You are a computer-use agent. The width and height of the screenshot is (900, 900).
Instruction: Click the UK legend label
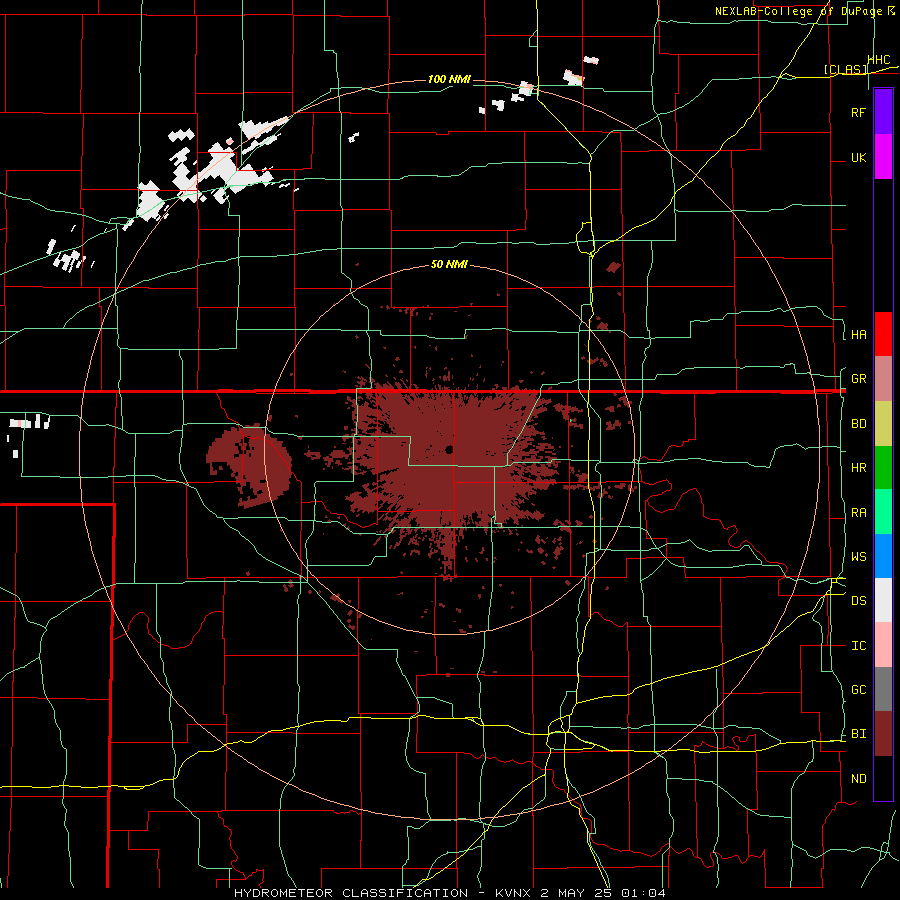point(858,157)
